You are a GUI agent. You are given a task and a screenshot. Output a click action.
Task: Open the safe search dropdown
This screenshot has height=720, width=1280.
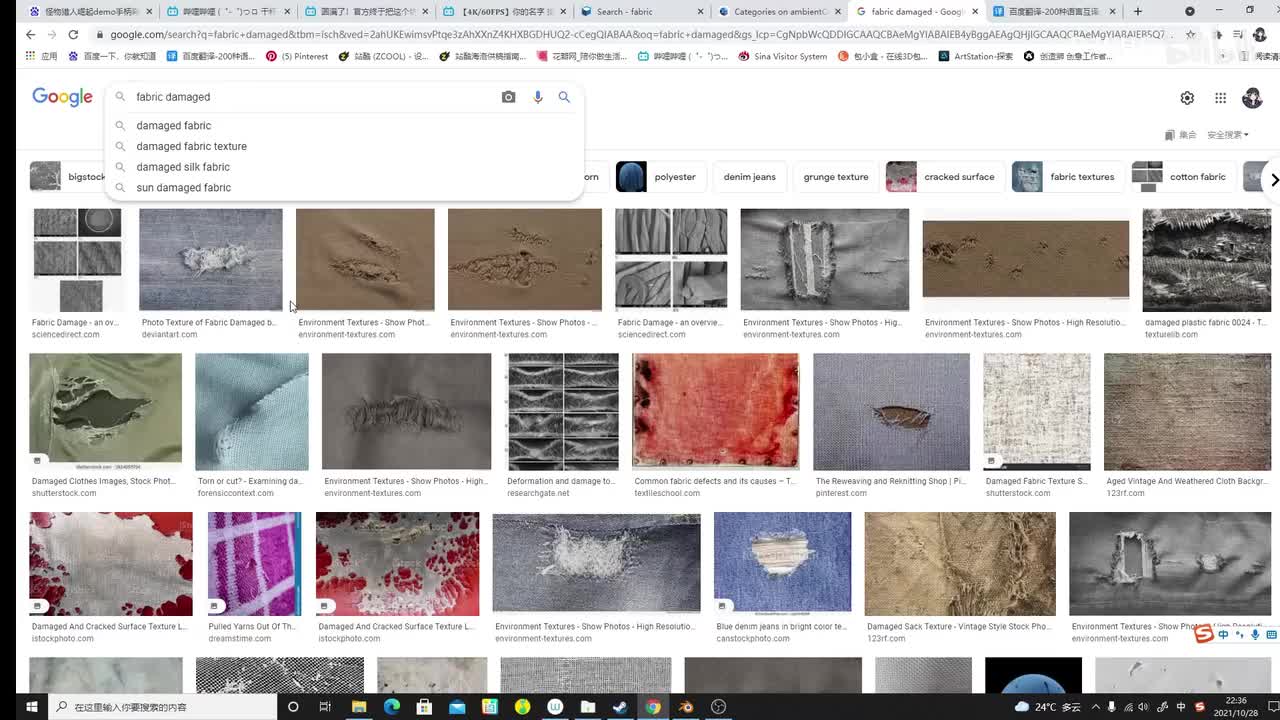pyautogui.click(x=1228, y=135)
